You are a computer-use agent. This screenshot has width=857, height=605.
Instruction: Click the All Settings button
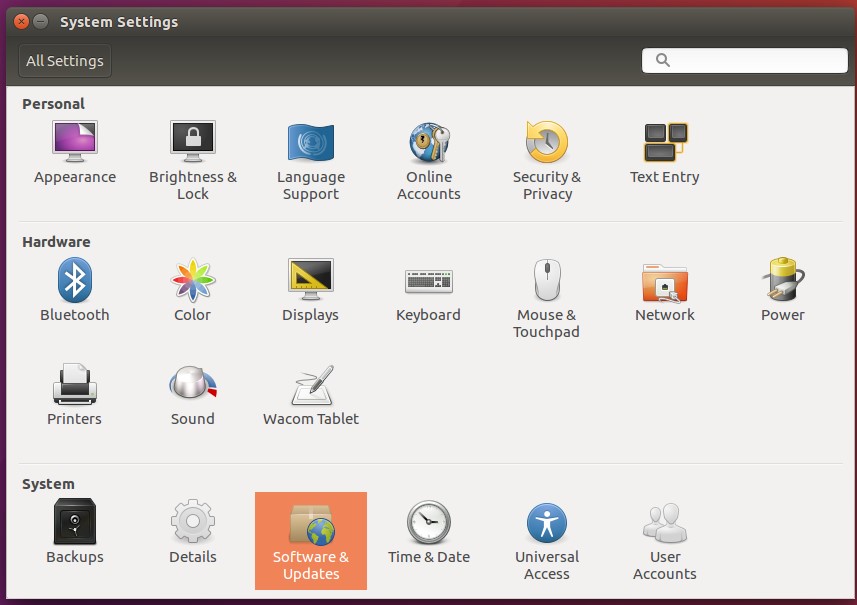coord(65,61)
